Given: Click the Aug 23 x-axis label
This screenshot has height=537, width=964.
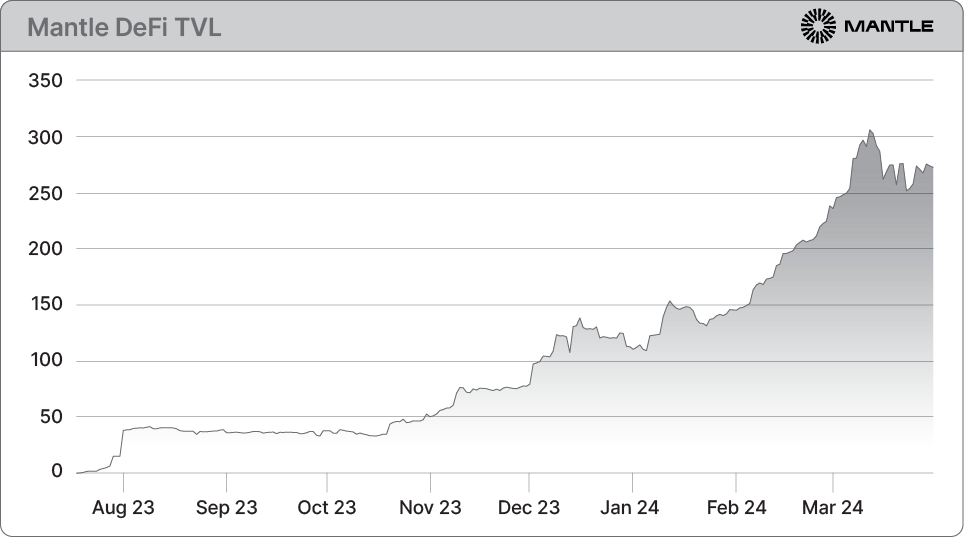Looking at the screenshot, I should pos(123,507).
